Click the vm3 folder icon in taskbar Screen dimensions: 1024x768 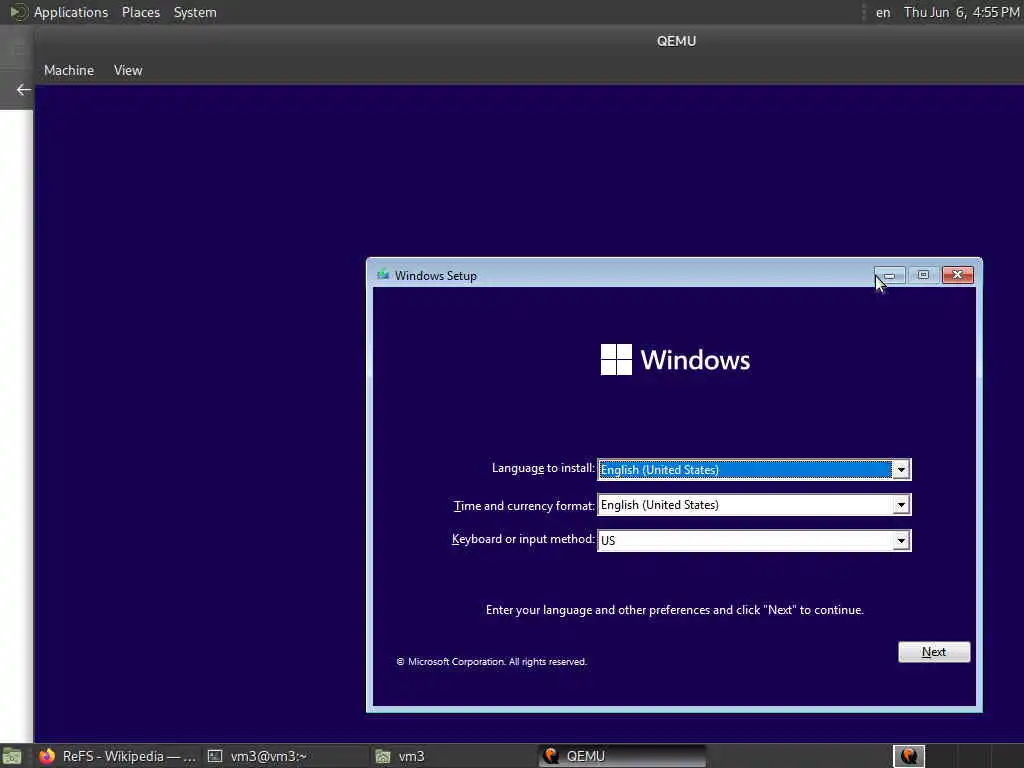[383, 756]
